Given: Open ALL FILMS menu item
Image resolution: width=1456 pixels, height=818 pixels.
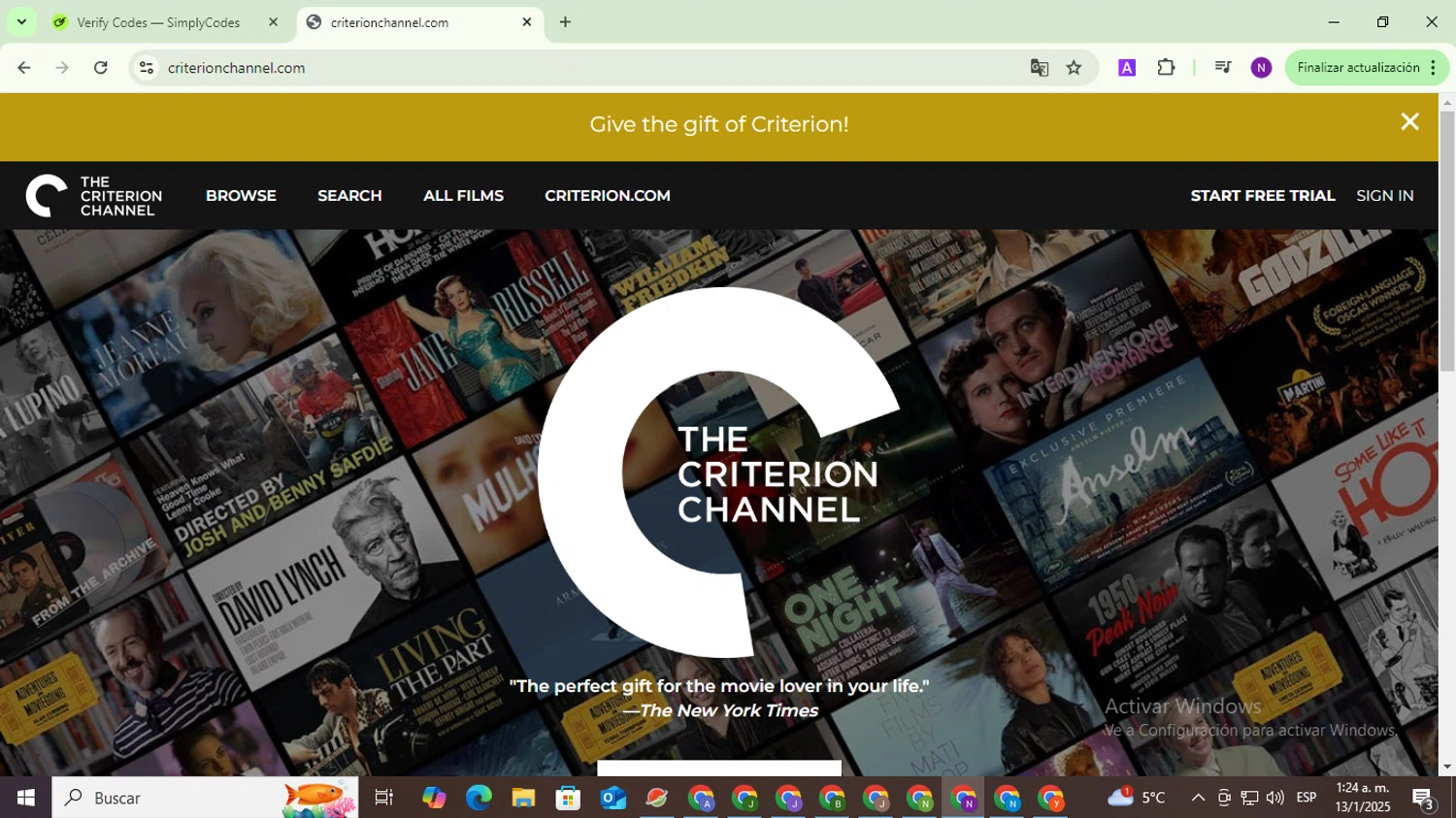Looking at the screenshot, I should (x=463, y=196).
